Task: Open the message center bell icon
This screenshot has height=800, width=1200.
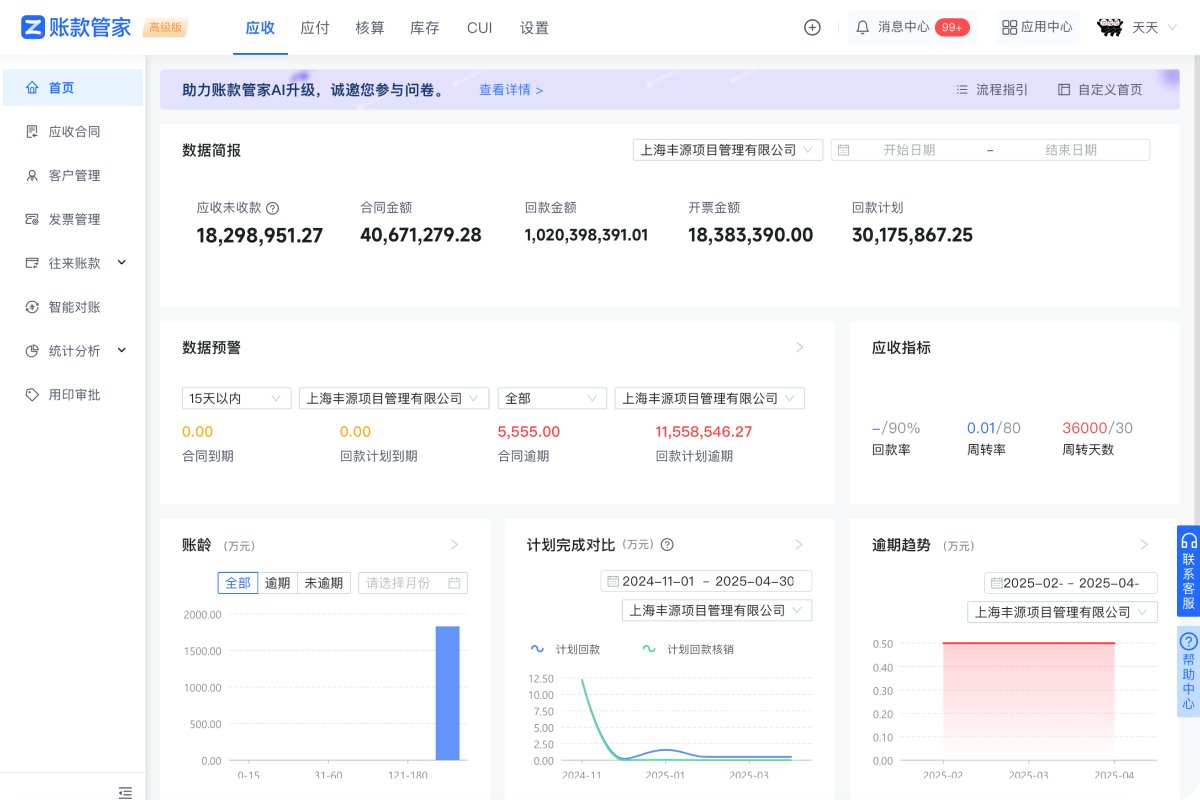Action: [862, 28]
